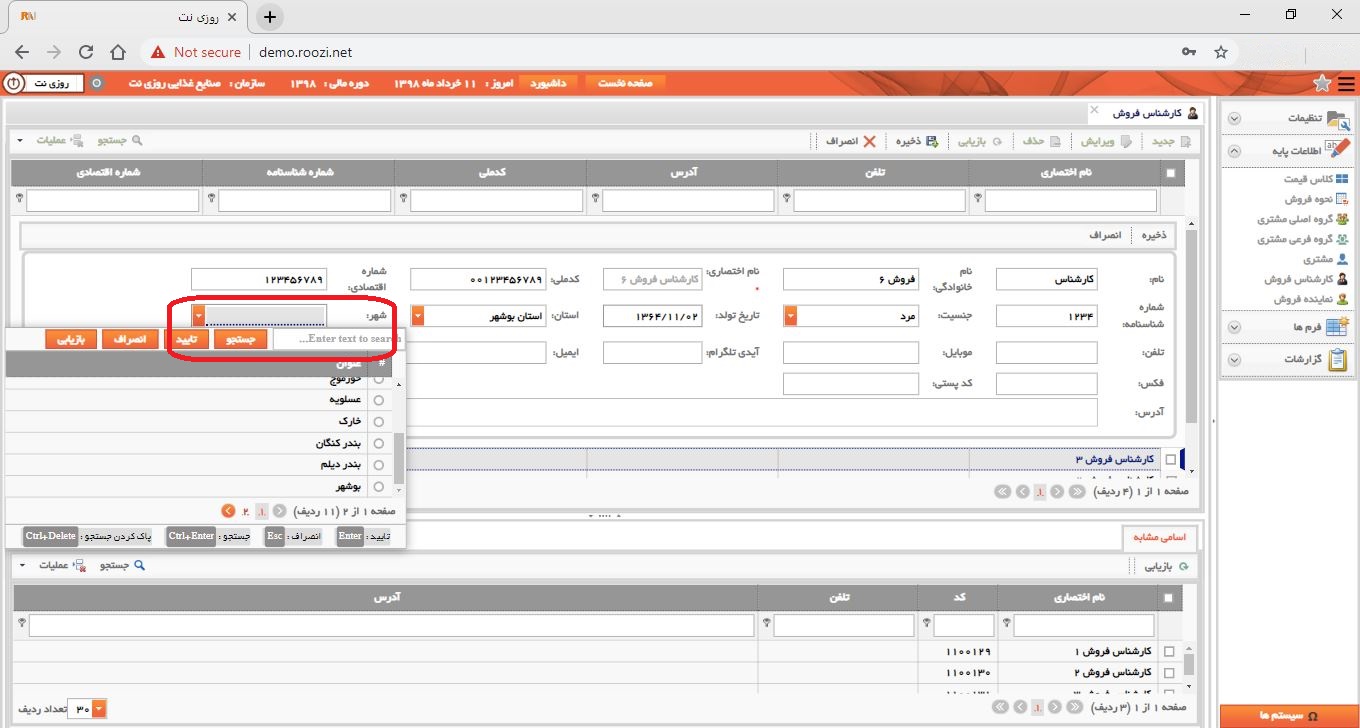Click the city search text field
Viewport: 1360px width, 728px height.
337,340
